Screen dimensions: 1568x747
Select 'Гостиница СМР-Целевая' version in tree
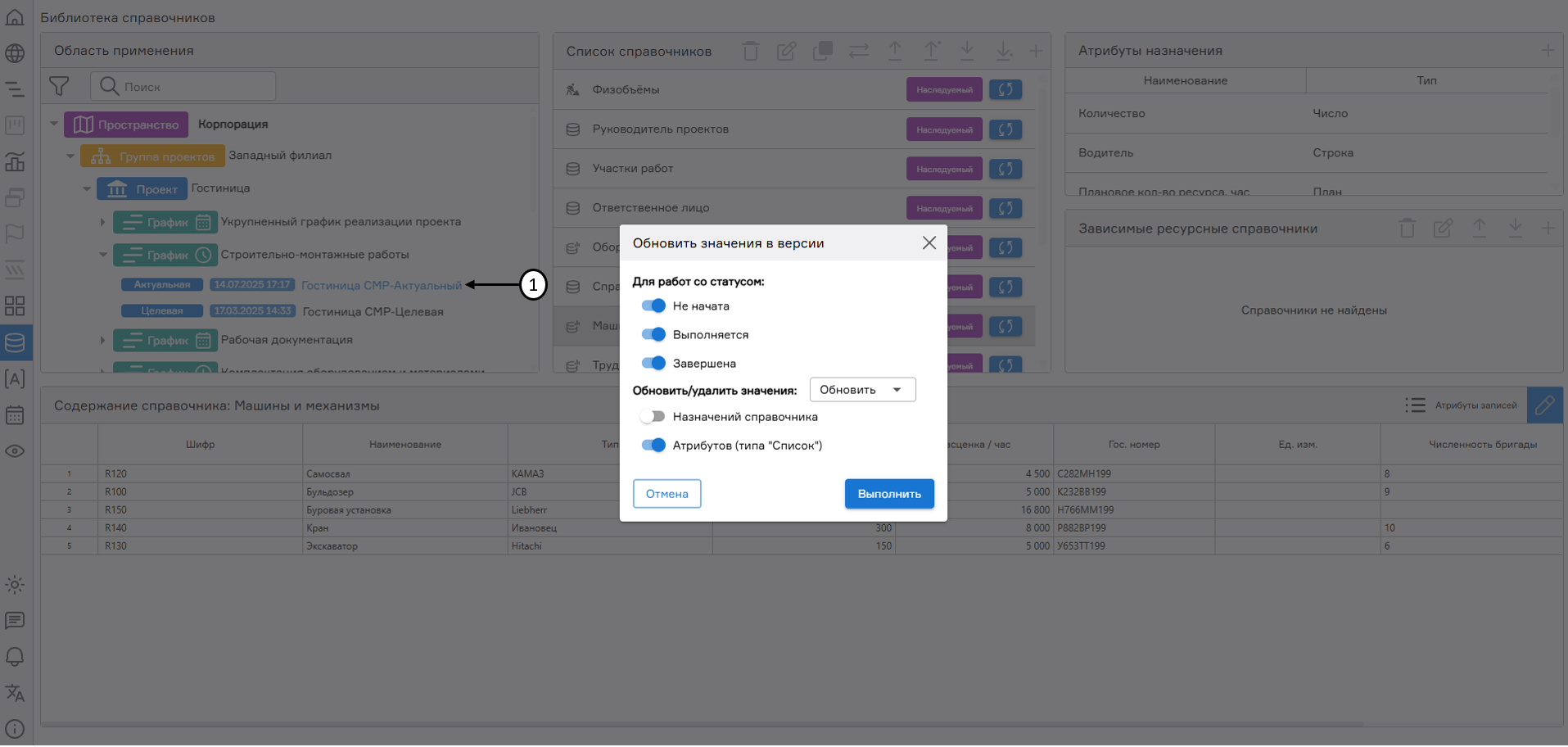click(x=373, y=312)
